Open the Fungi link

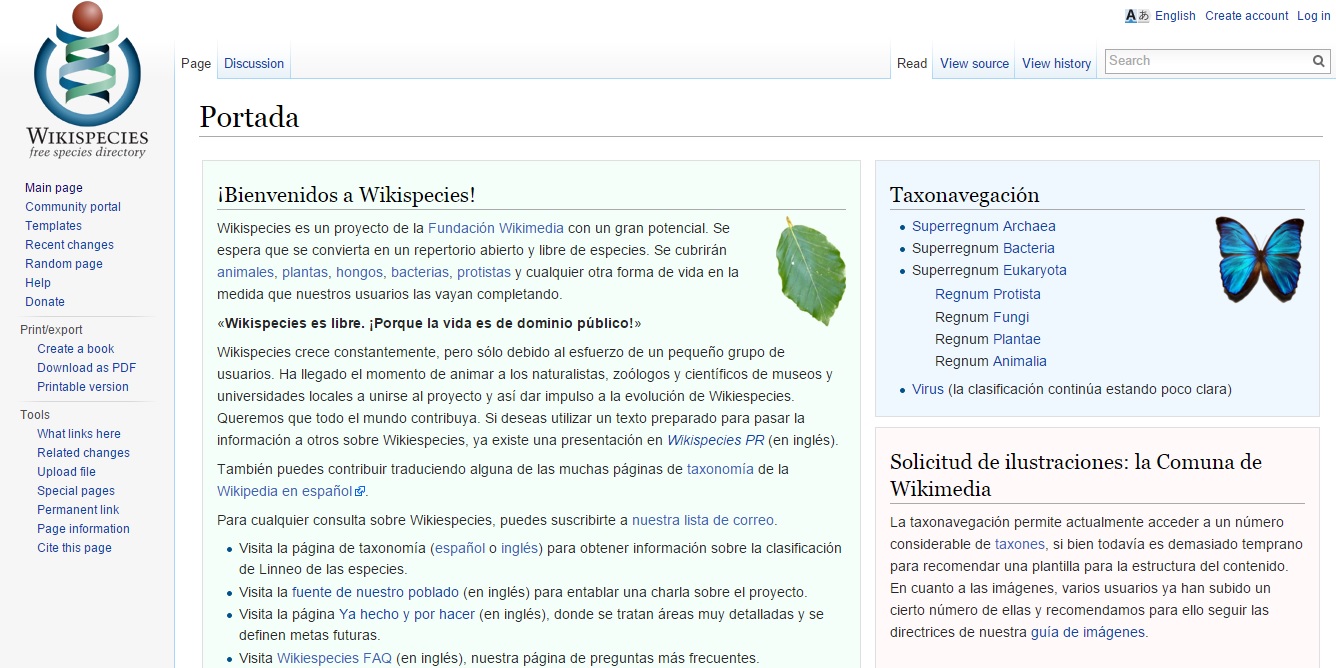1011,317
